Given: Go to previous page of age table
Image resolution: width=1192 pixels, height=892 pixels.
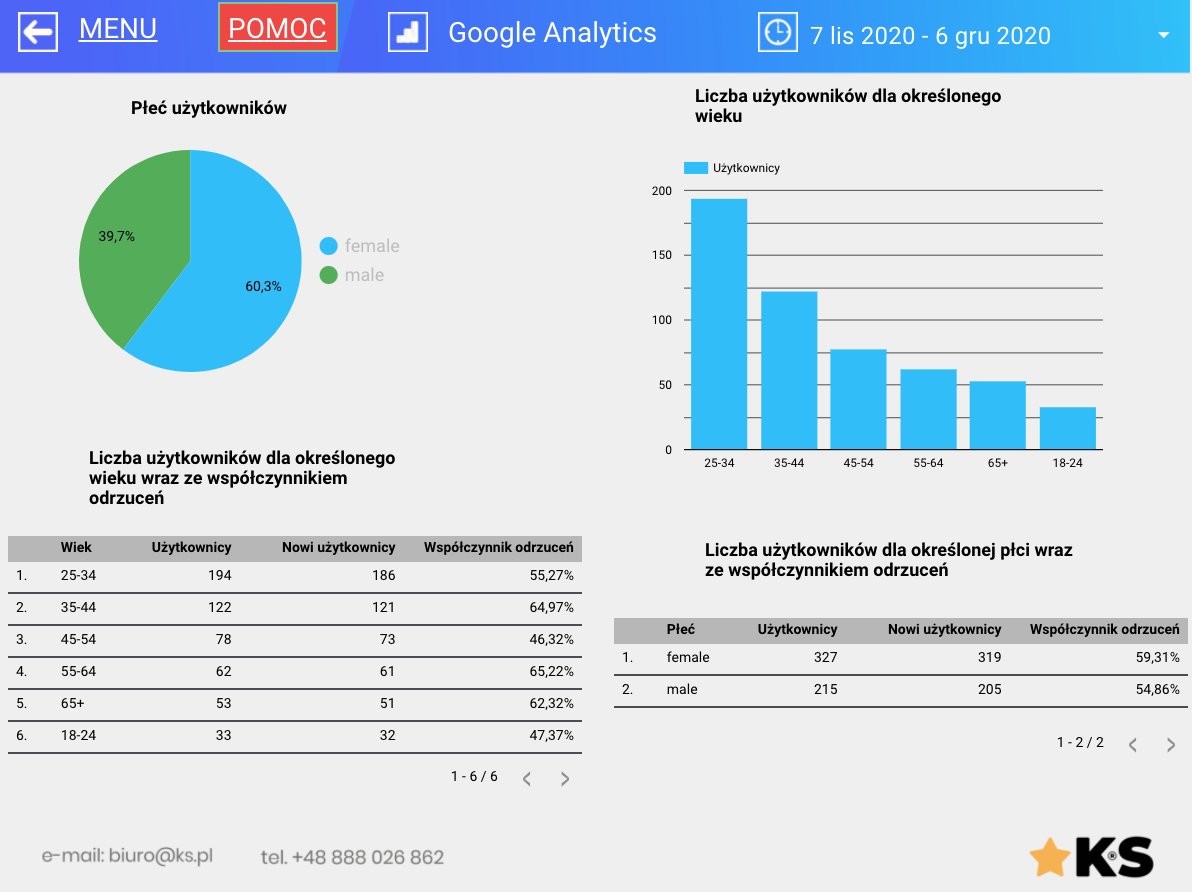Looking at the screenshot, I should (x=527, y=779).
